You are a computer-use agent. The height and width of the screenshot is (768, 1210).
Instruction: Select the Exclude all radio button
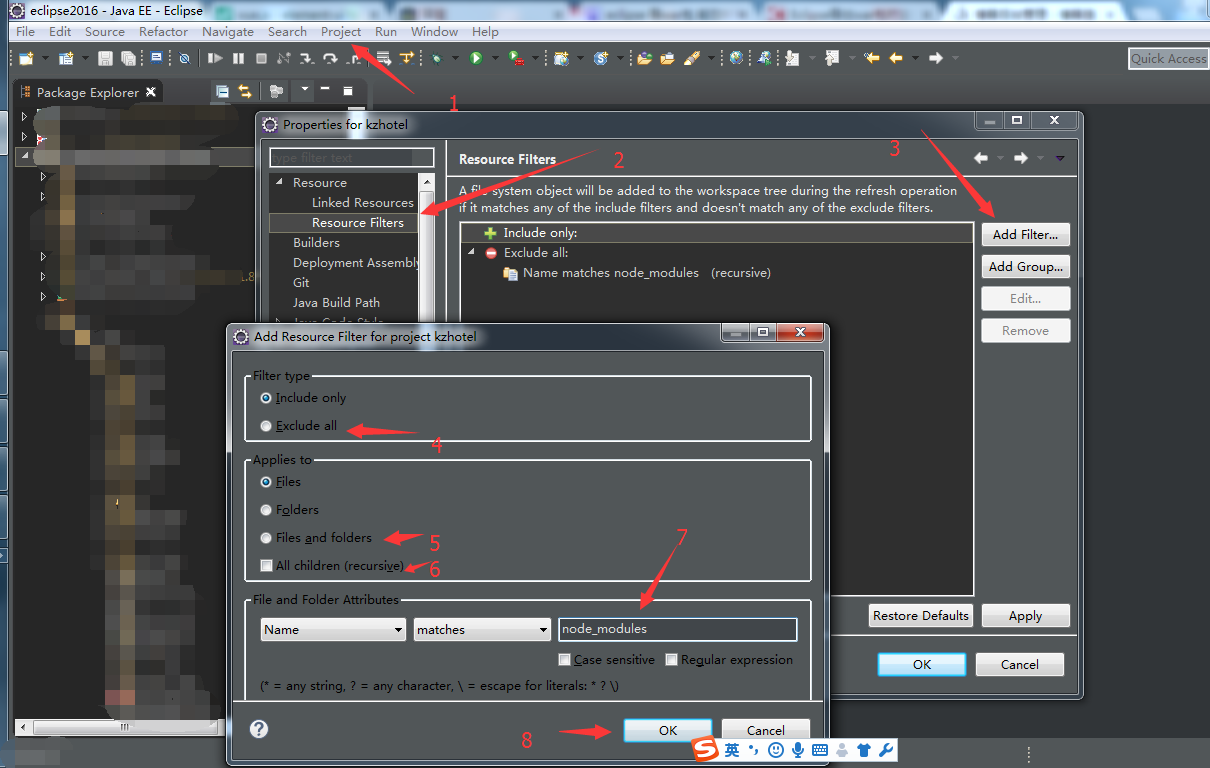[265, 426]
